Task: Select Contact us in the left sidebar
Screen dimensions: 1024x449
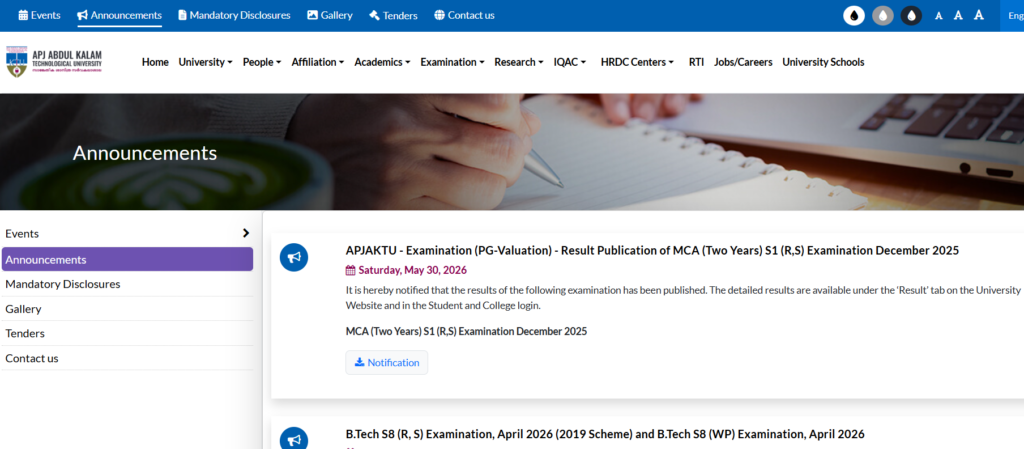Action: [x=127, y=358]
